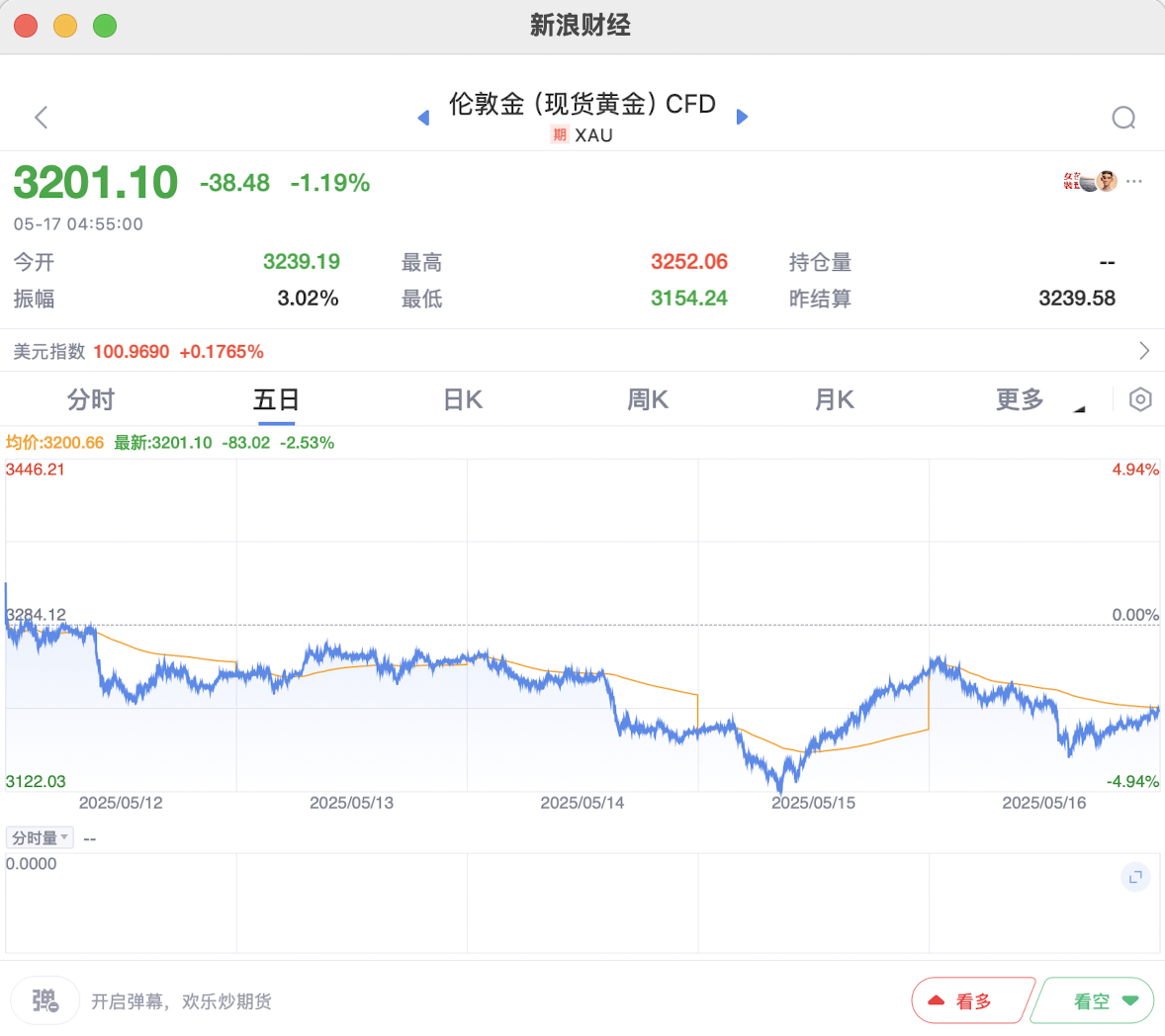The width and height of the screenshot is (1165, 1036).
Task: Click the 2025/05/13 date on chart axis
Action: coord(351,803)
